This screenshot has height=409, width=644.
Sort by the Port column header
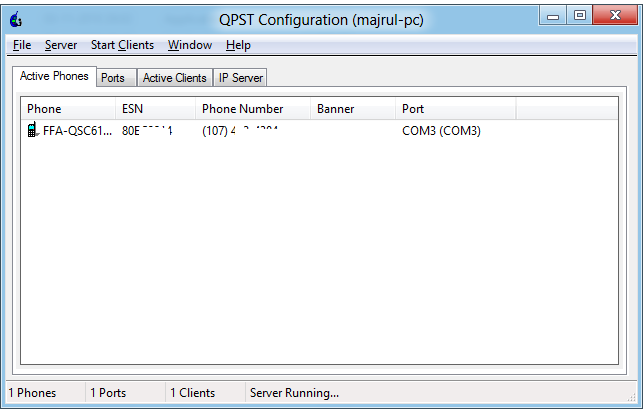click(455, 109)
